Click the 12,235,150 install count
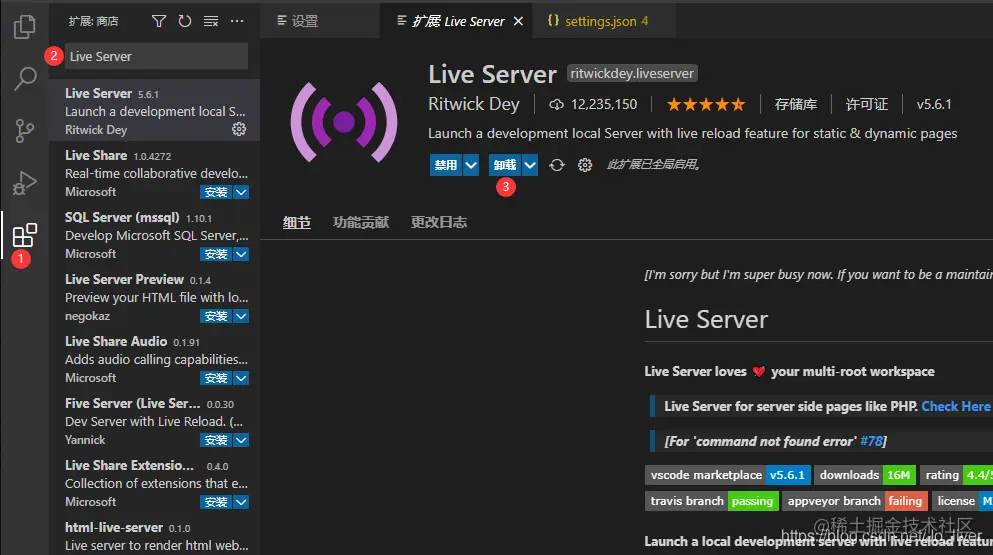 click(x=604, y=105)
